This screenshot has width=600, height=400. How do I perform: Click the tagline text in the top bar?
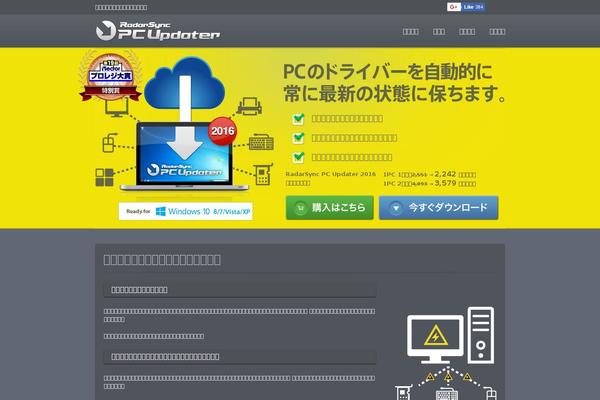click(121, 7)
